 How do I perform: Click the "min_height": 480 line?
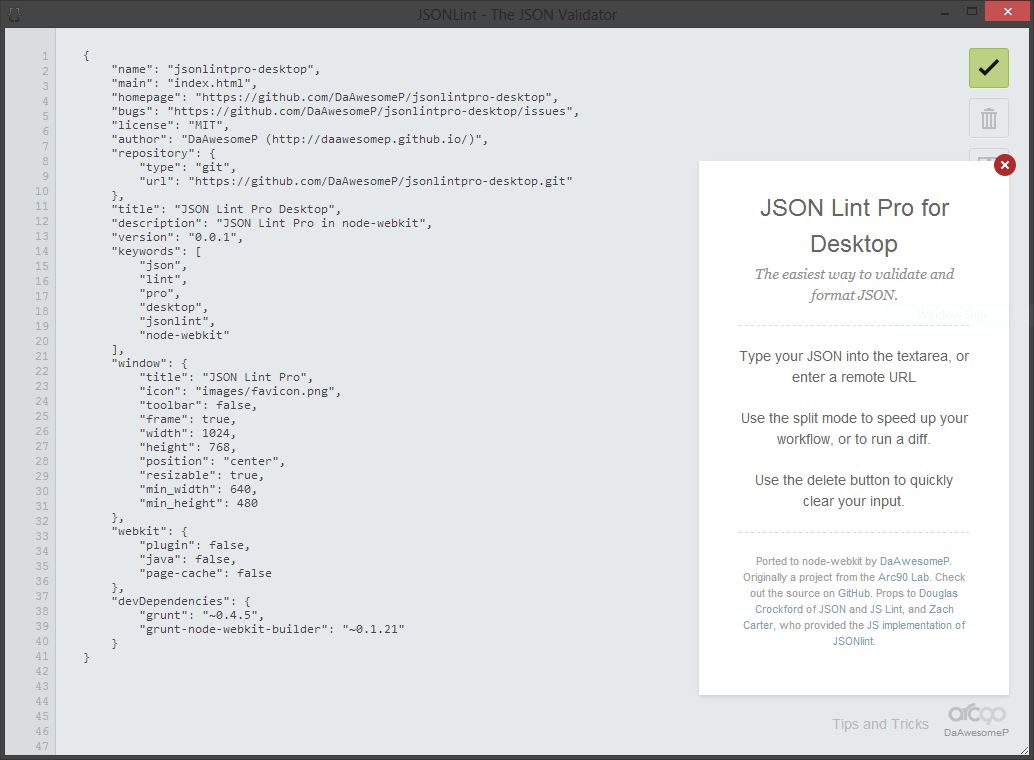(x=198, y=503)
